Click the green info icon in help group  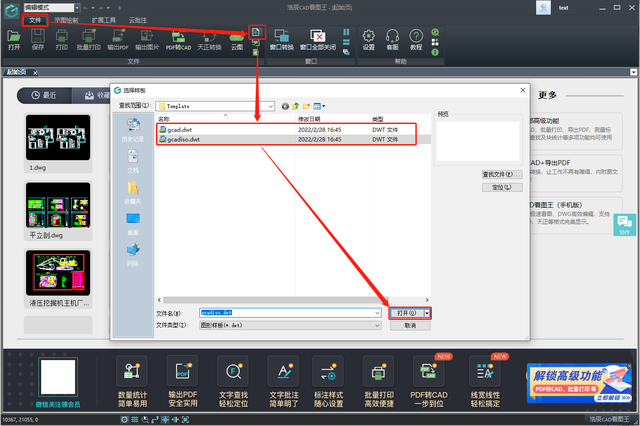[435, 52]
